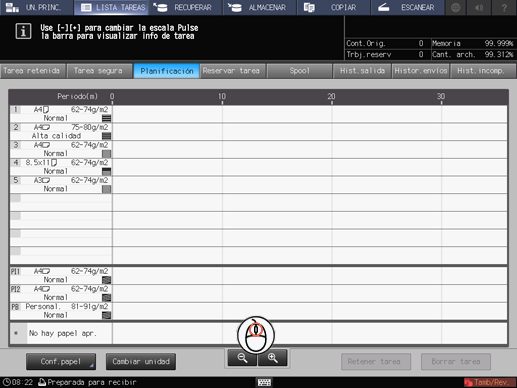Select the LISTA TAREAS tab
The image size is (517, 388).
[112, 7]
